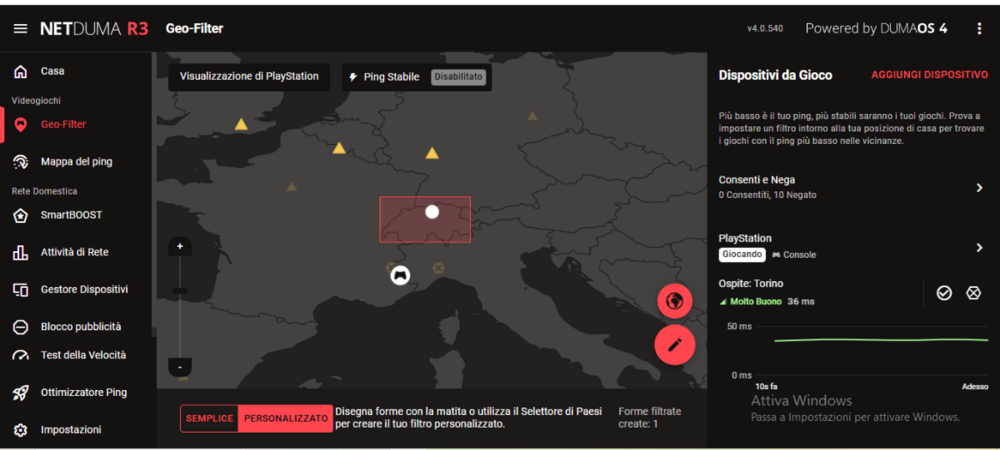
Task: Open the Attività di Rete page
Action: tap(75, 252)
